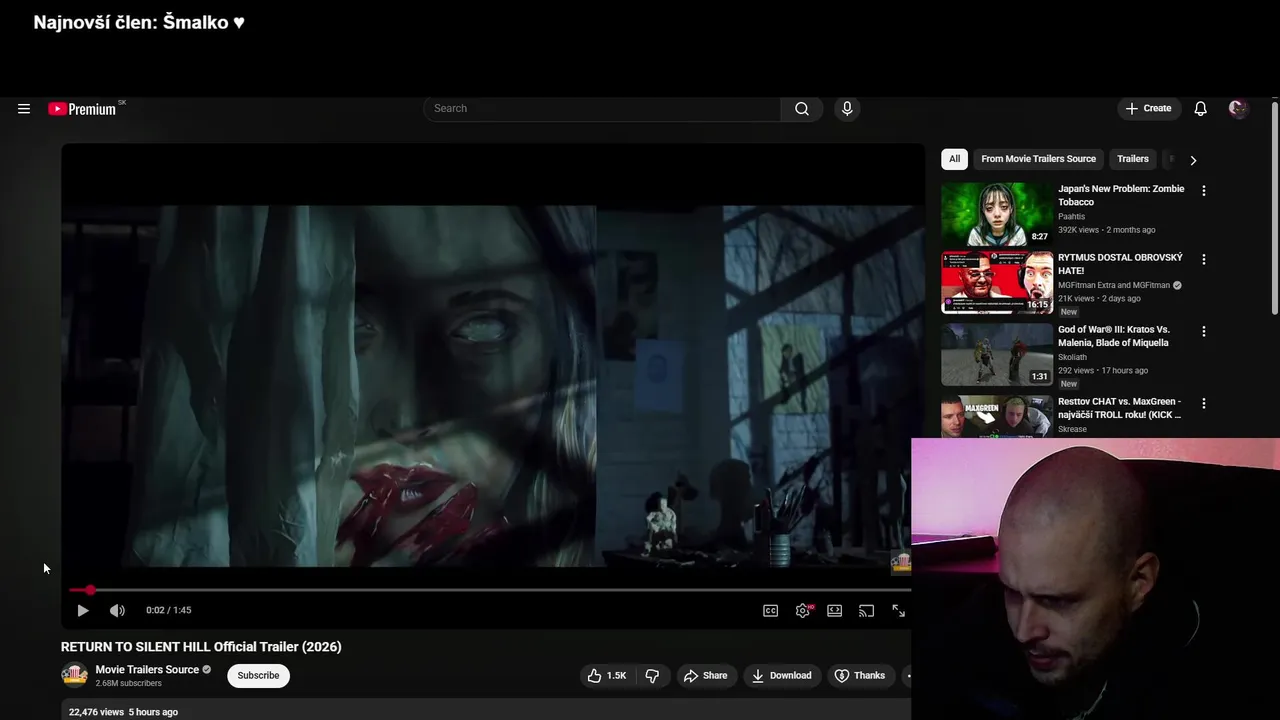Click the Create button
The image size is (1280, 720).
click(1149, 109)
